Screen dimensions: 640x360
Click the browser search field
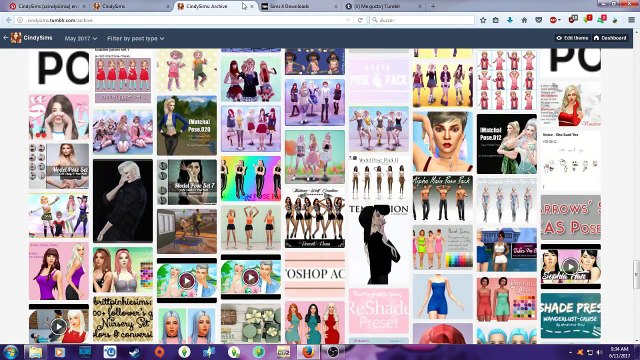[422, 20]
